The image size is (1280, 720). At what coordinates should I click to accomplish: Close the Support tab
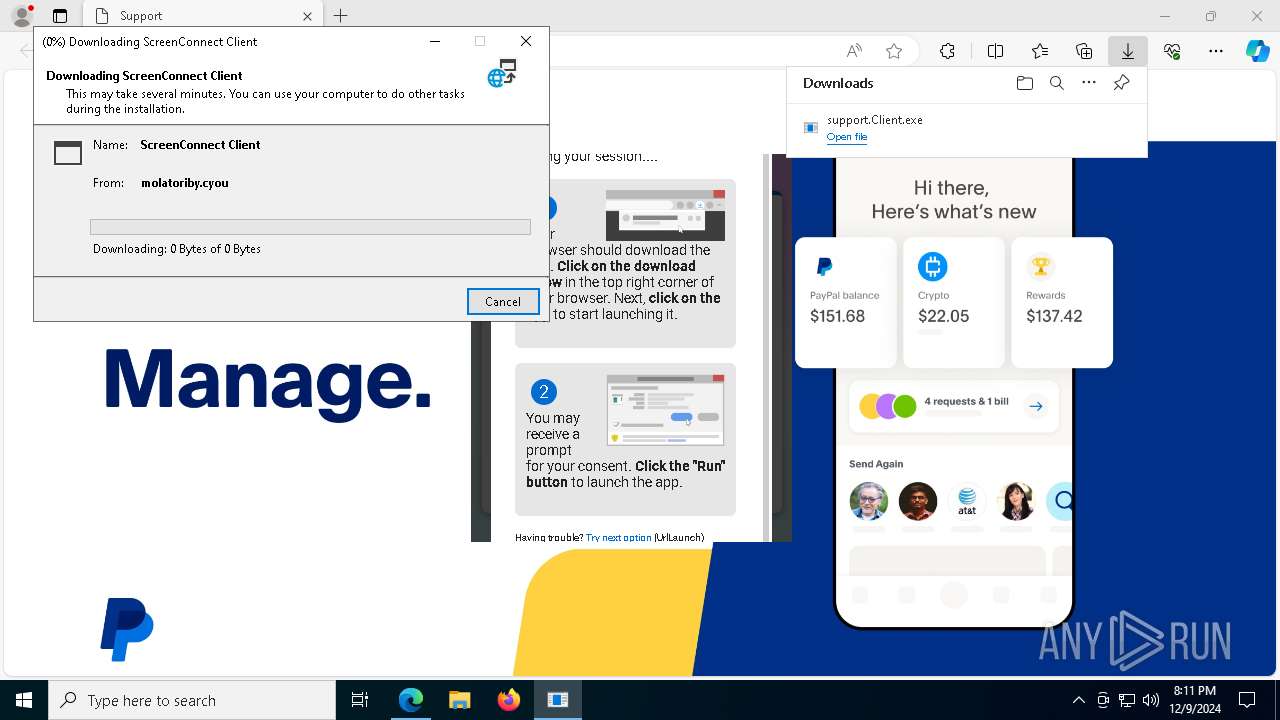click(x=307, y=16)
